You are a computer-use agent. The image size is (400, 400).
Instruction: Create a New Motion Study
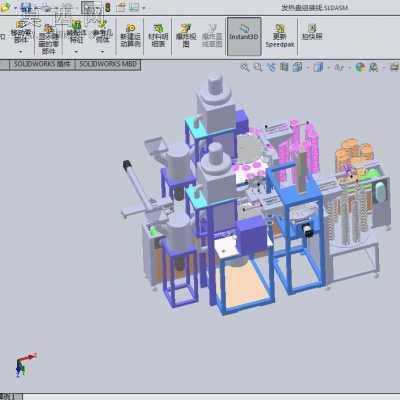[x=130, y=35]
